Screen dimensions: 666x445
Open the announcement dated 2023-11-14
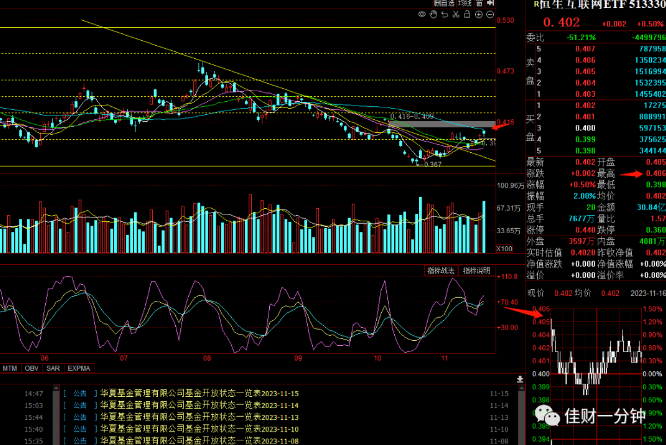[x=200, y=405]
